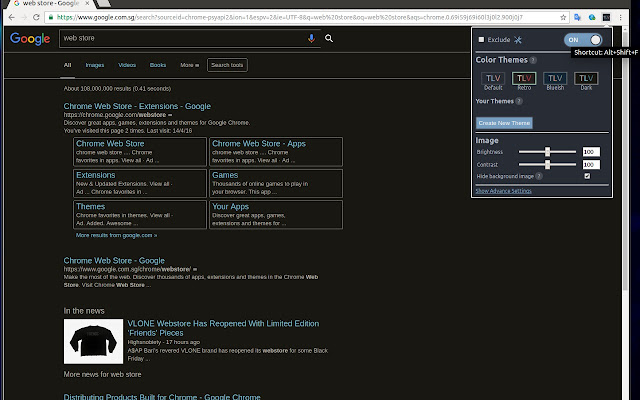The height and width of the screenshot is (400, 640).
Task: Click 'More results from google.com' link
Action: (x=116, y=235)
